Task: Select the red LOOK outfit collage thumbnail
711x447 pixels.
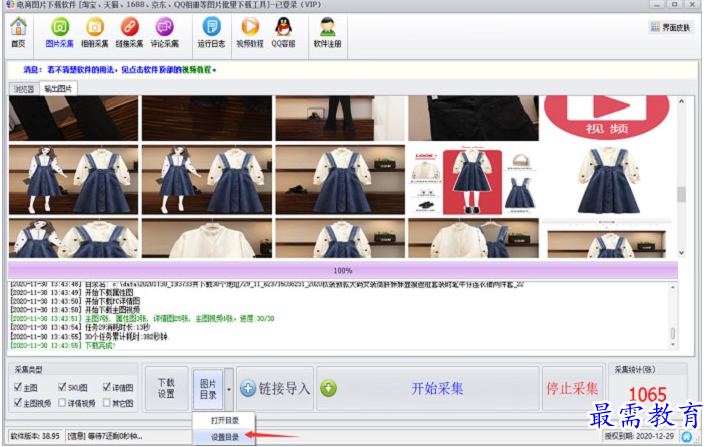Action: (x=473, y=180)
